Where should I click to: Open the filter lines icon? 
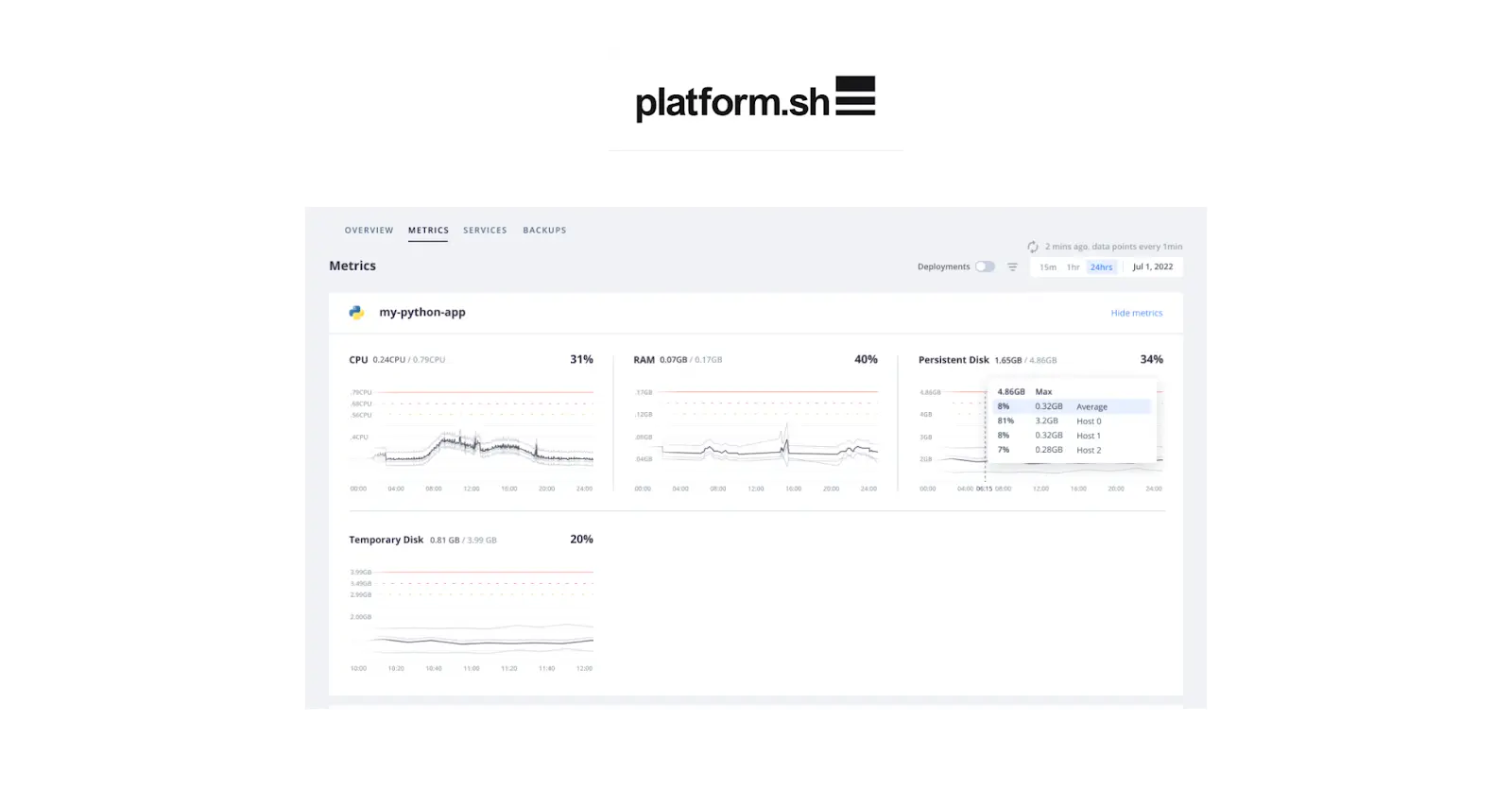click(x=1012, y=267)
